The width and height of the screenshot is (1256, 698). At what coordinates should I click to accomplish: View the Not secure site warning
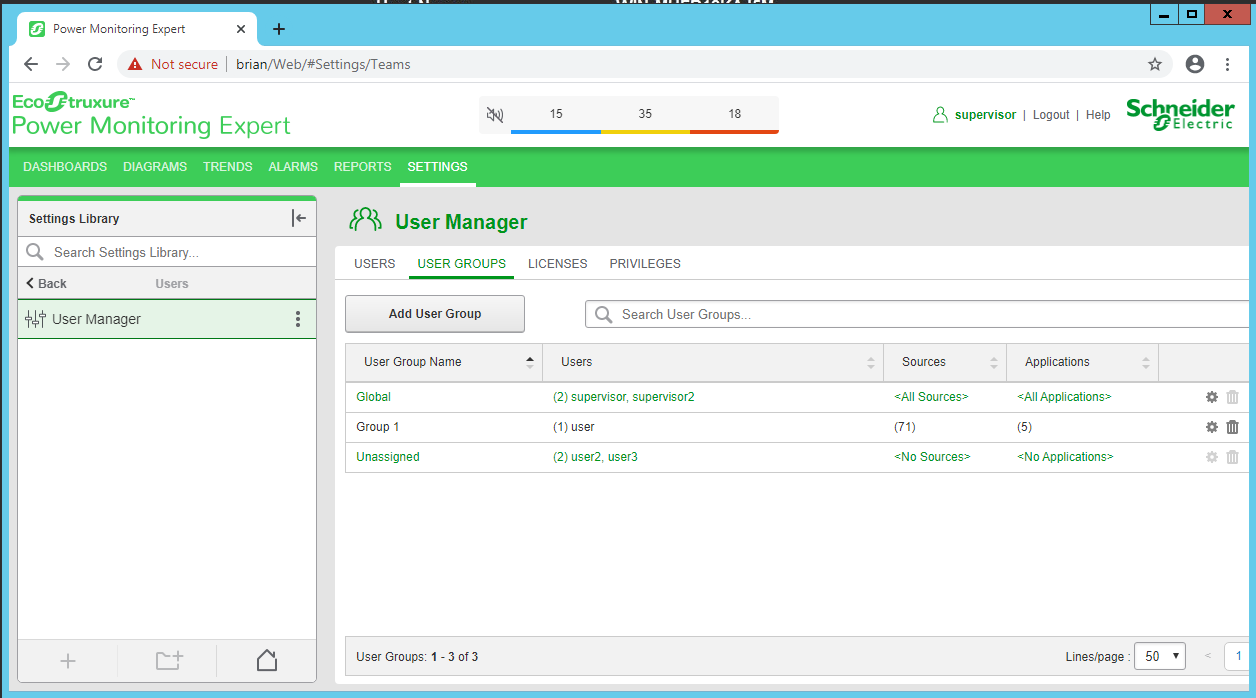[172, 64]
